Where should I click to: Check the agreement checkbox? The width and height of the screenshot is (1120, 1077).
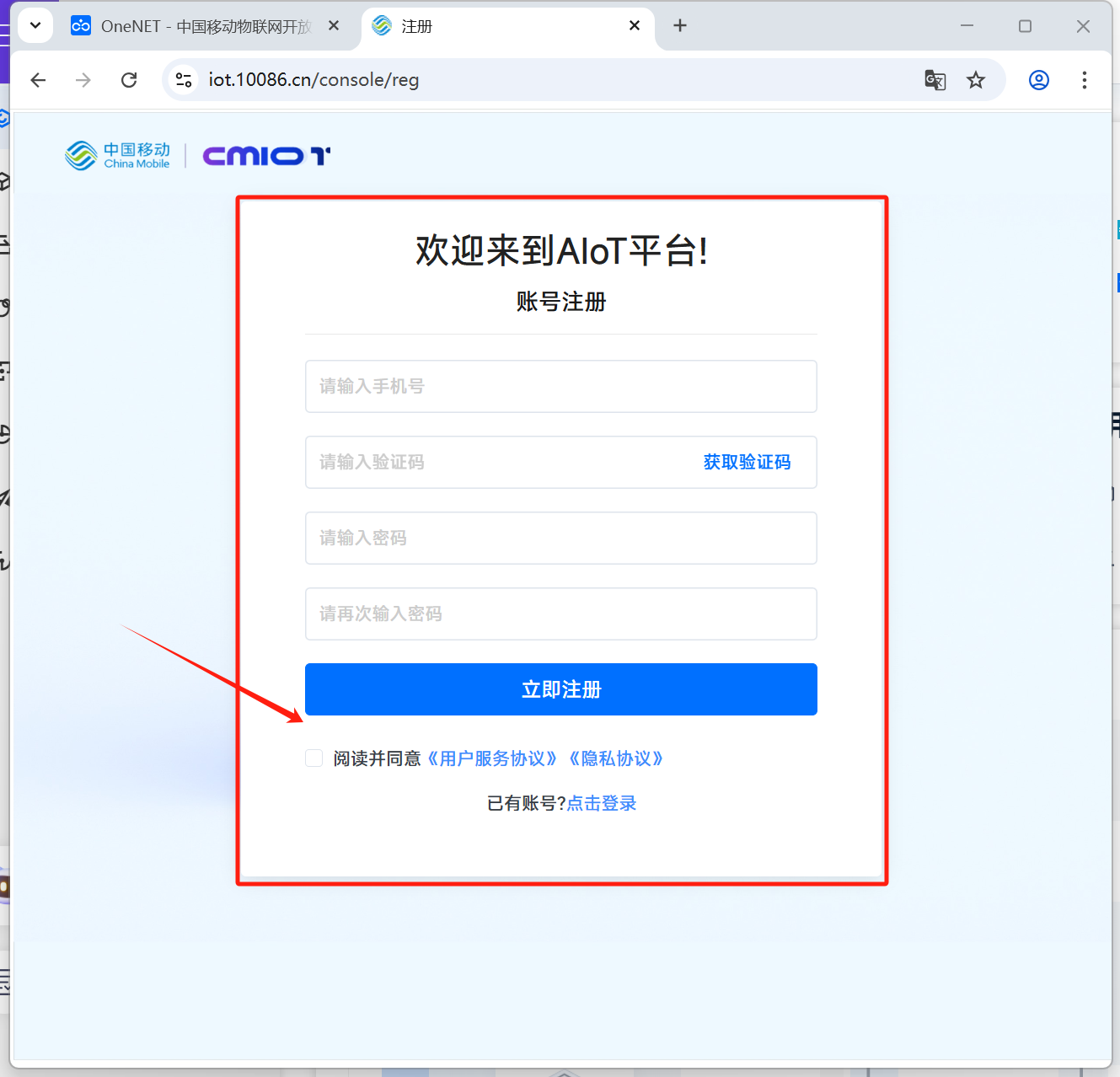[x=314, y=758]
